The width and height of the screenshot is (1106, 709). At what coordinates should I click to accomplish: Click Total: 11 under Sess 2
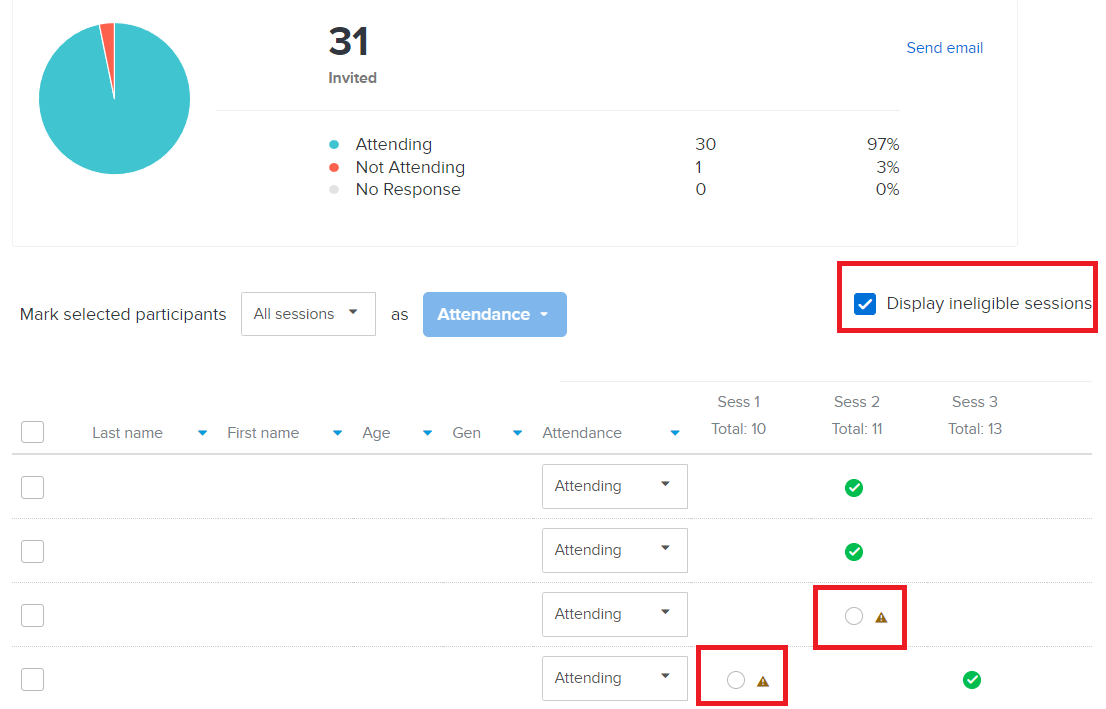[857, 429]
